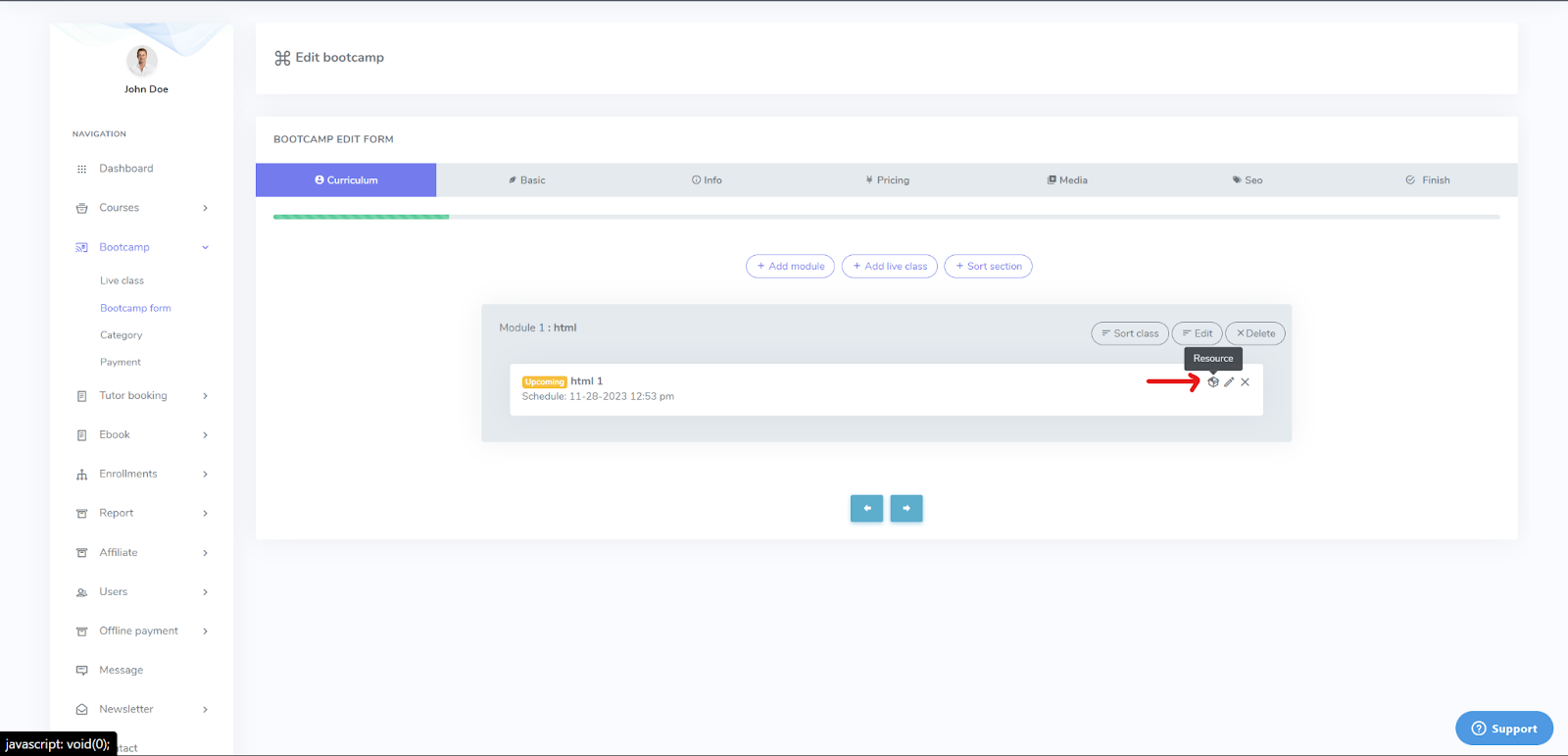This screenshot has width=1568, height=756.
Task: Click the John Doe profile avatar
Action: [x=142, y=61]
